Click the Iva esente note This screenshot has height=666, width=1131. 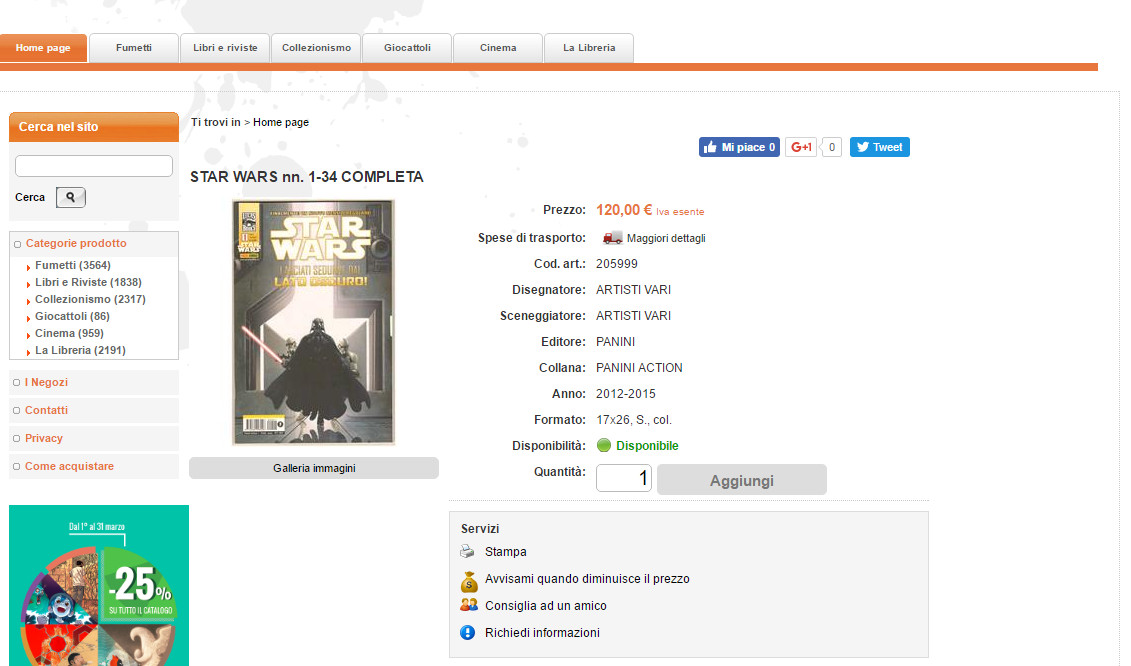point(680,211)
